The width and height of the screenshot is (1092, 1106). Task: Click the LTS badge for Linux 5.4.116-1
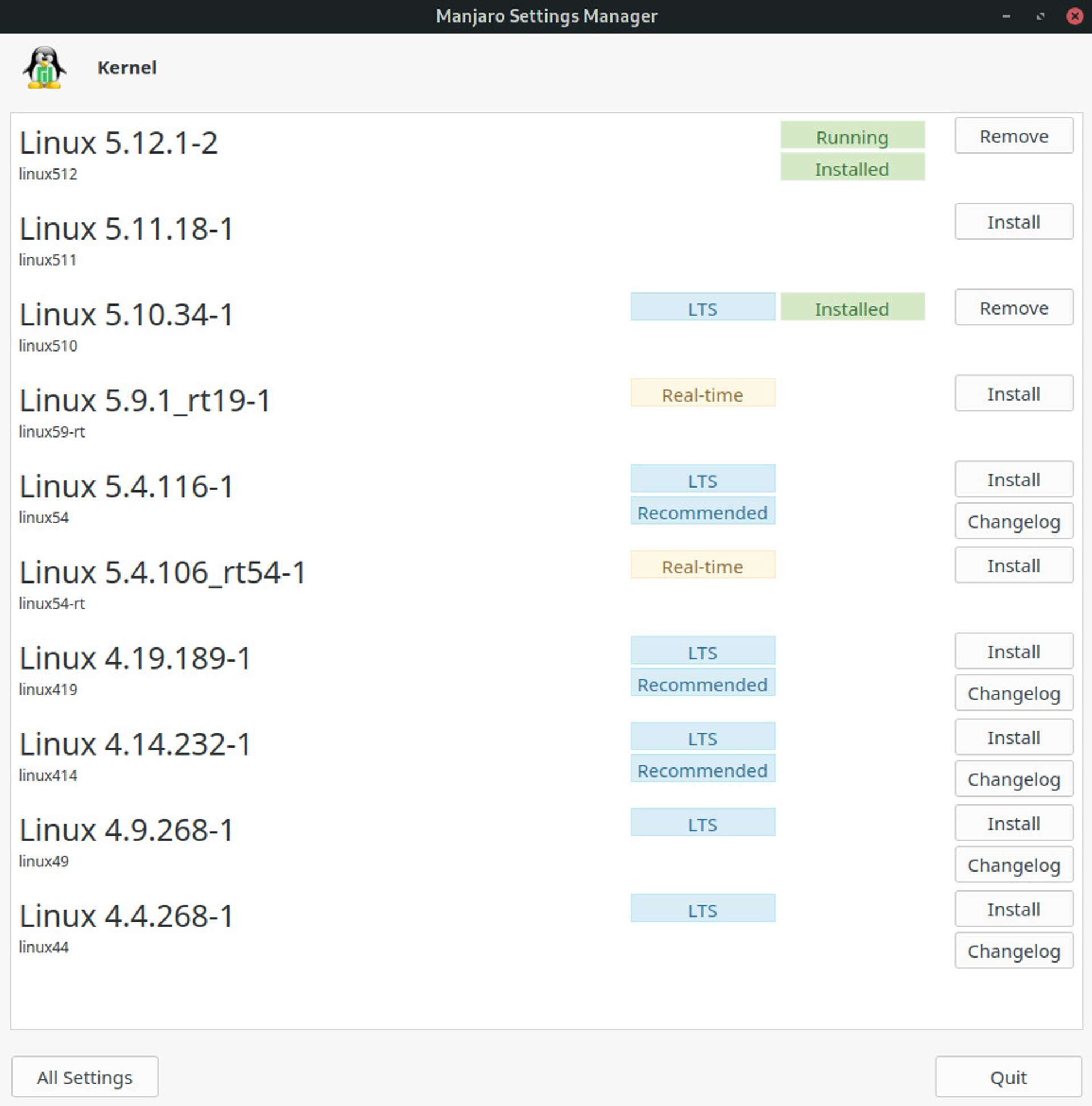click(x=703, y=478)
